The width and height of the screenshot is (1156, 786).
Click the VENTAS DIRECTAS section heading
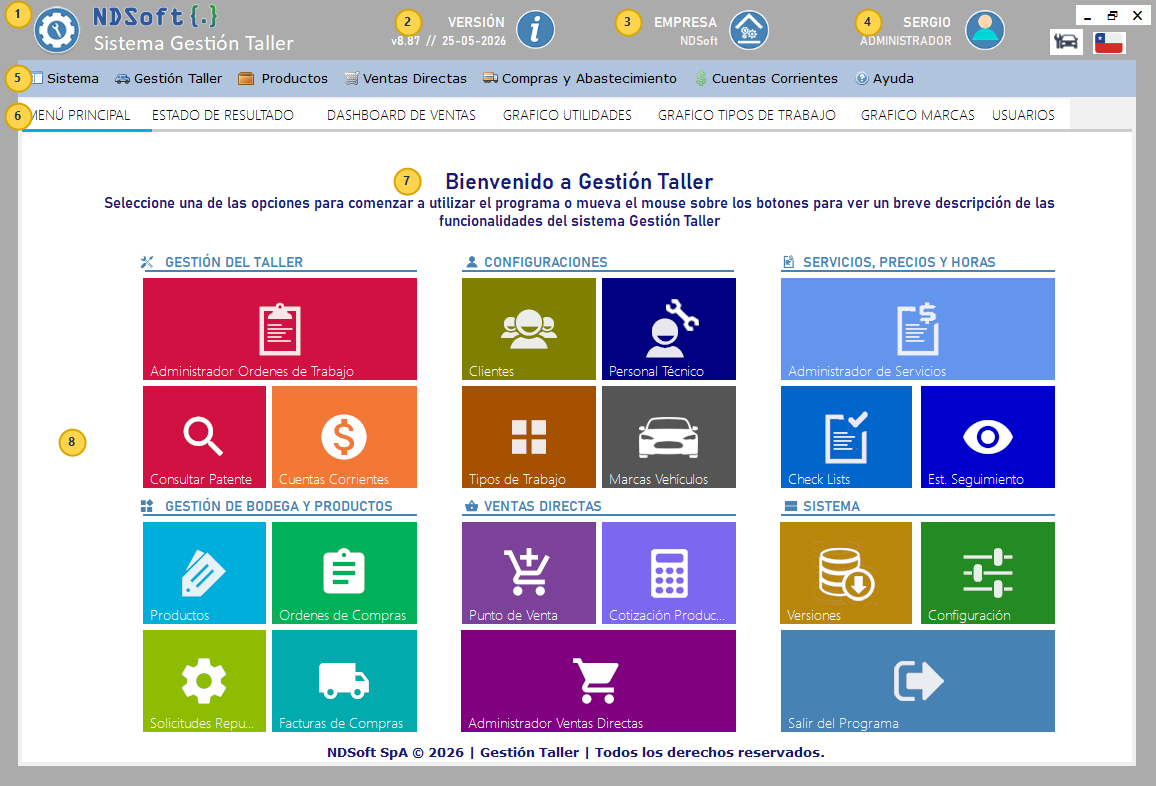(x=543, y=506)
